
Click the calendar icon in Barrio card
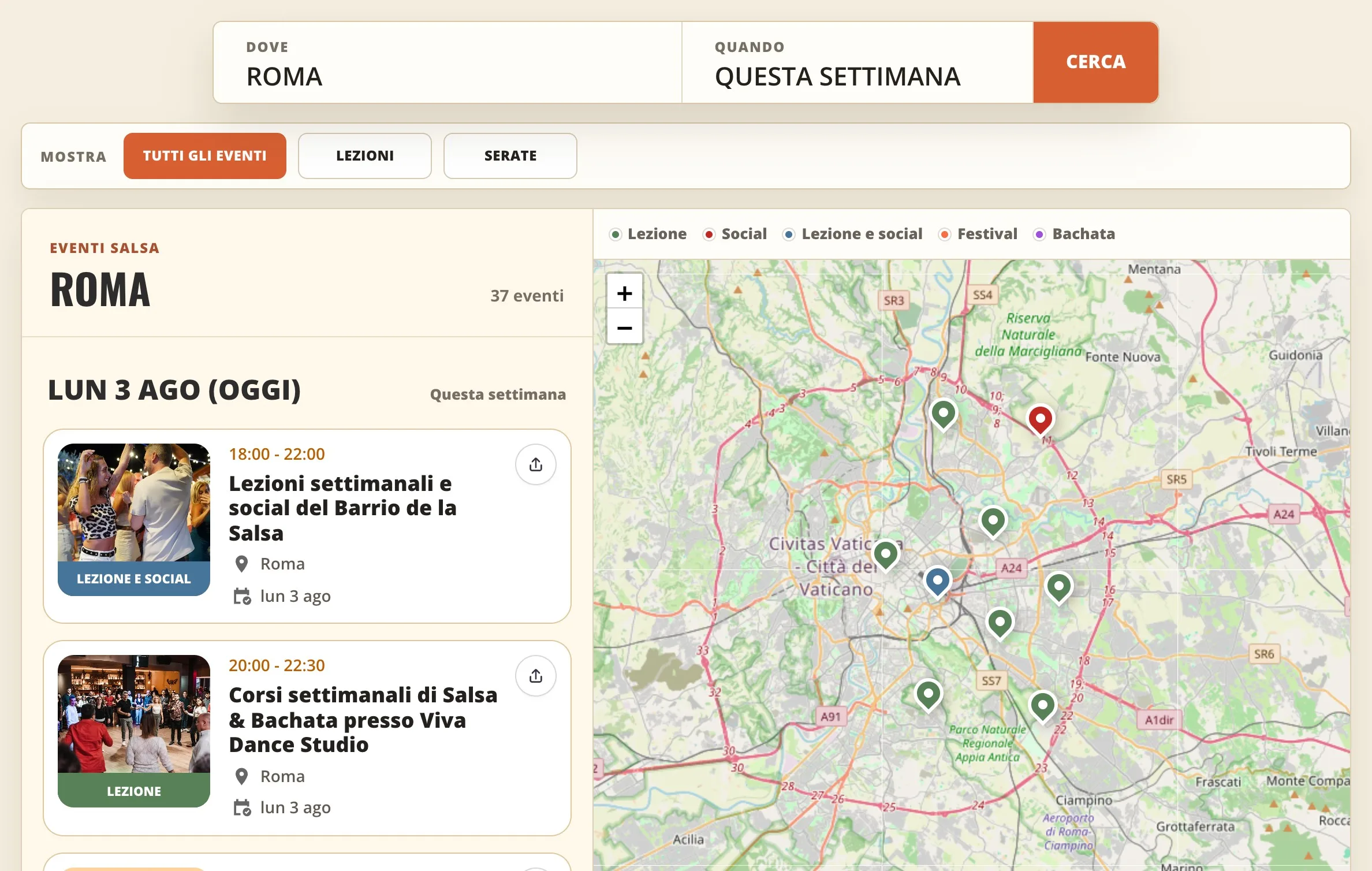pyautogui.click(x=242, y=596)
